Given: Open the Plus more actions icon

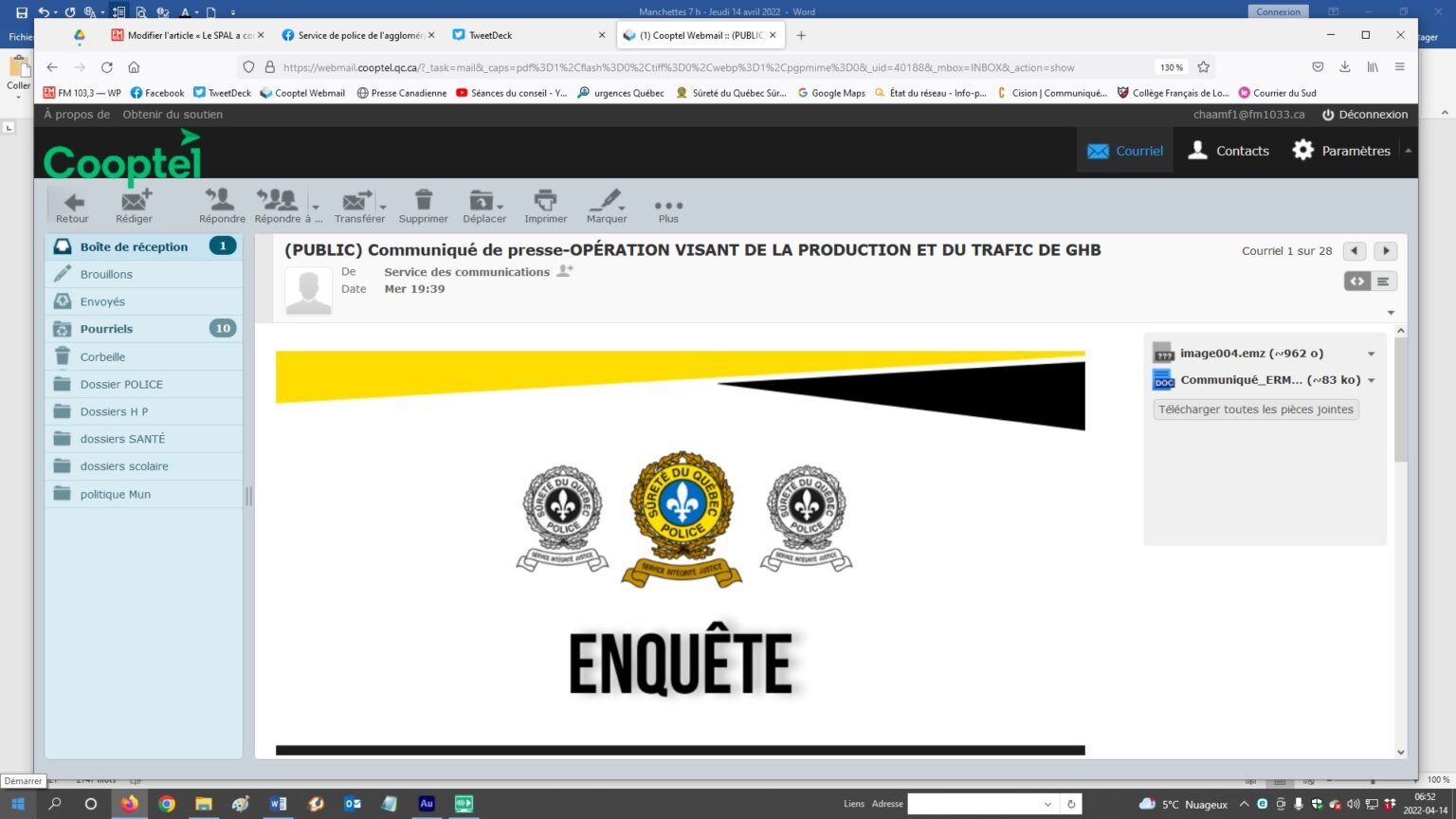Looking at the screenshot, I should coord(668,206).
